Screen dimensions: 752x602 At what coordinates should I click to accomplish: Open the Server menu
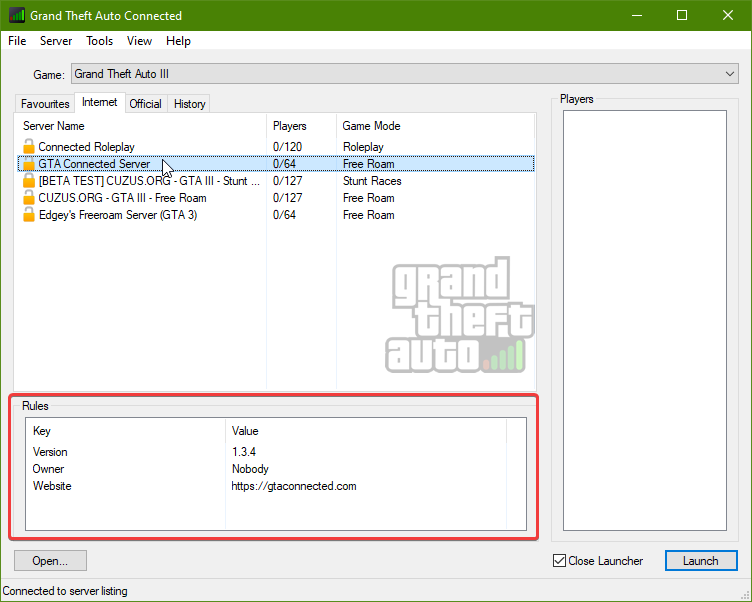pyautogui.click(x=56, y=41)
